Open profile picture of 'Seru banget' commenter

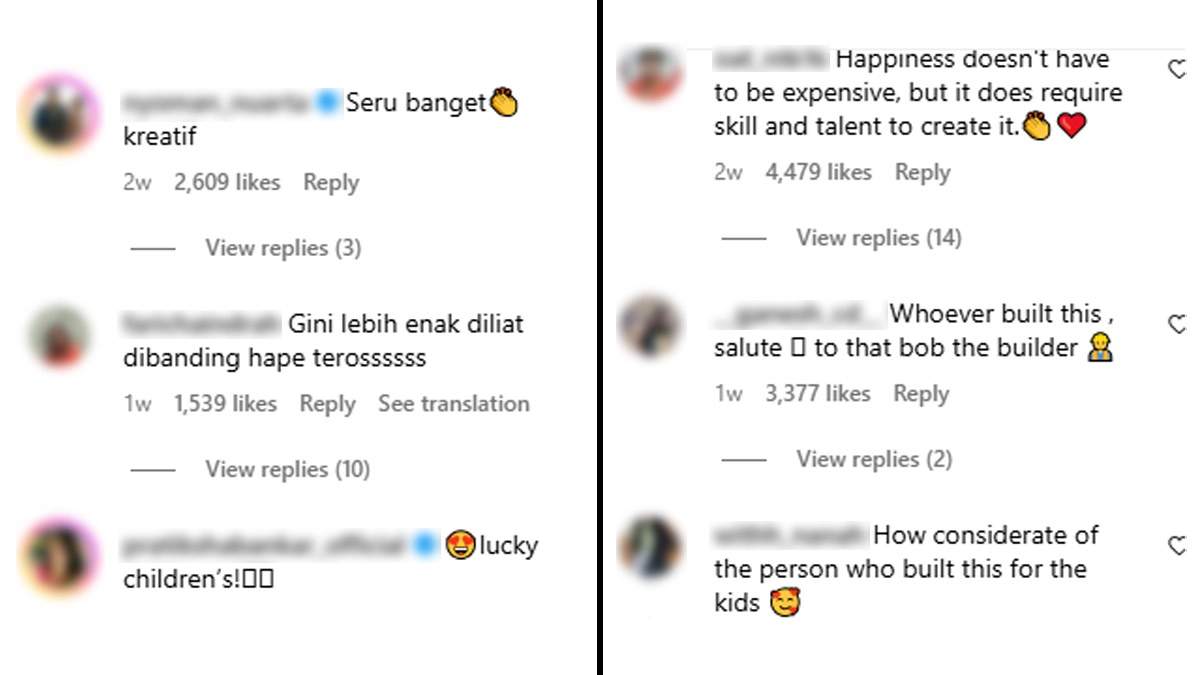tap(59, 116)
